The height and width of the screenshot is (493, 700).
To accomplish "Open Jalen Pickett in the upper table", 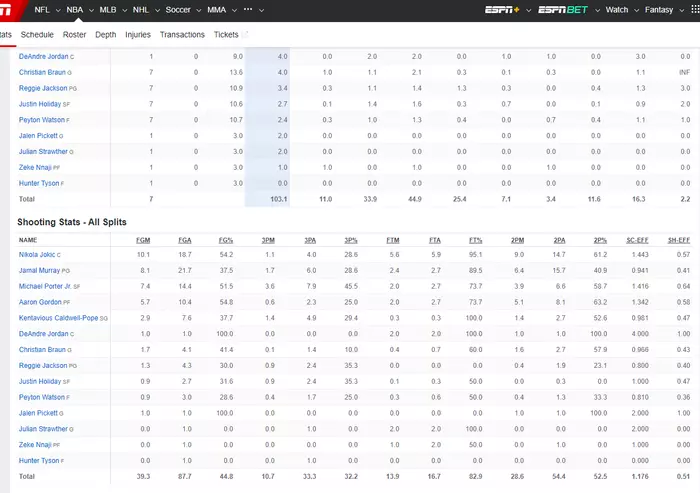I will (38, 135).
